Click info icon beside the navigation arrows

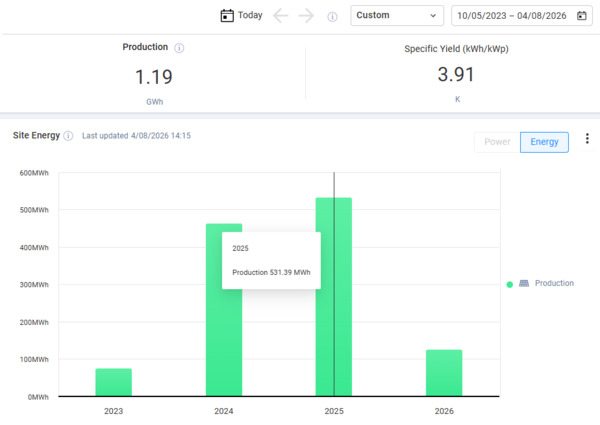[332, 17]
